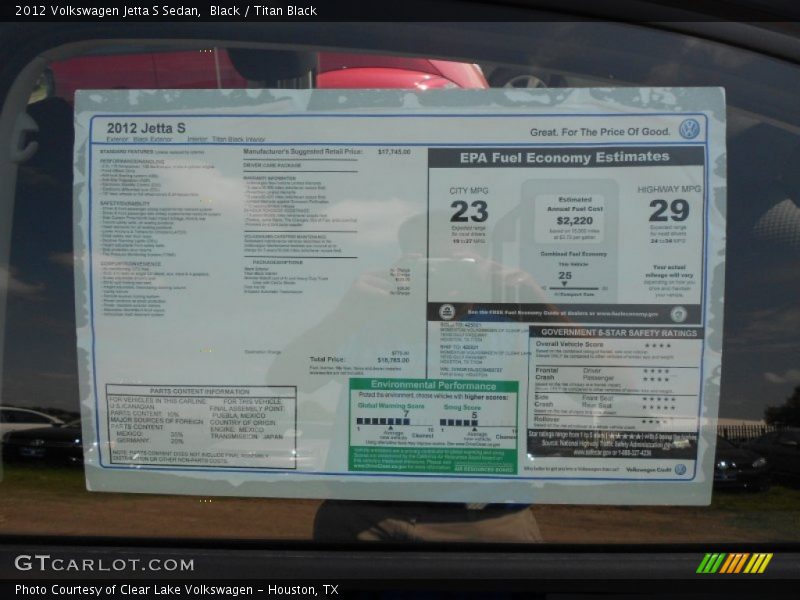The width and height of the screenshot is (800, 600).
Task: Click the combined fuel economy value 25
Action: coord(564,276)
